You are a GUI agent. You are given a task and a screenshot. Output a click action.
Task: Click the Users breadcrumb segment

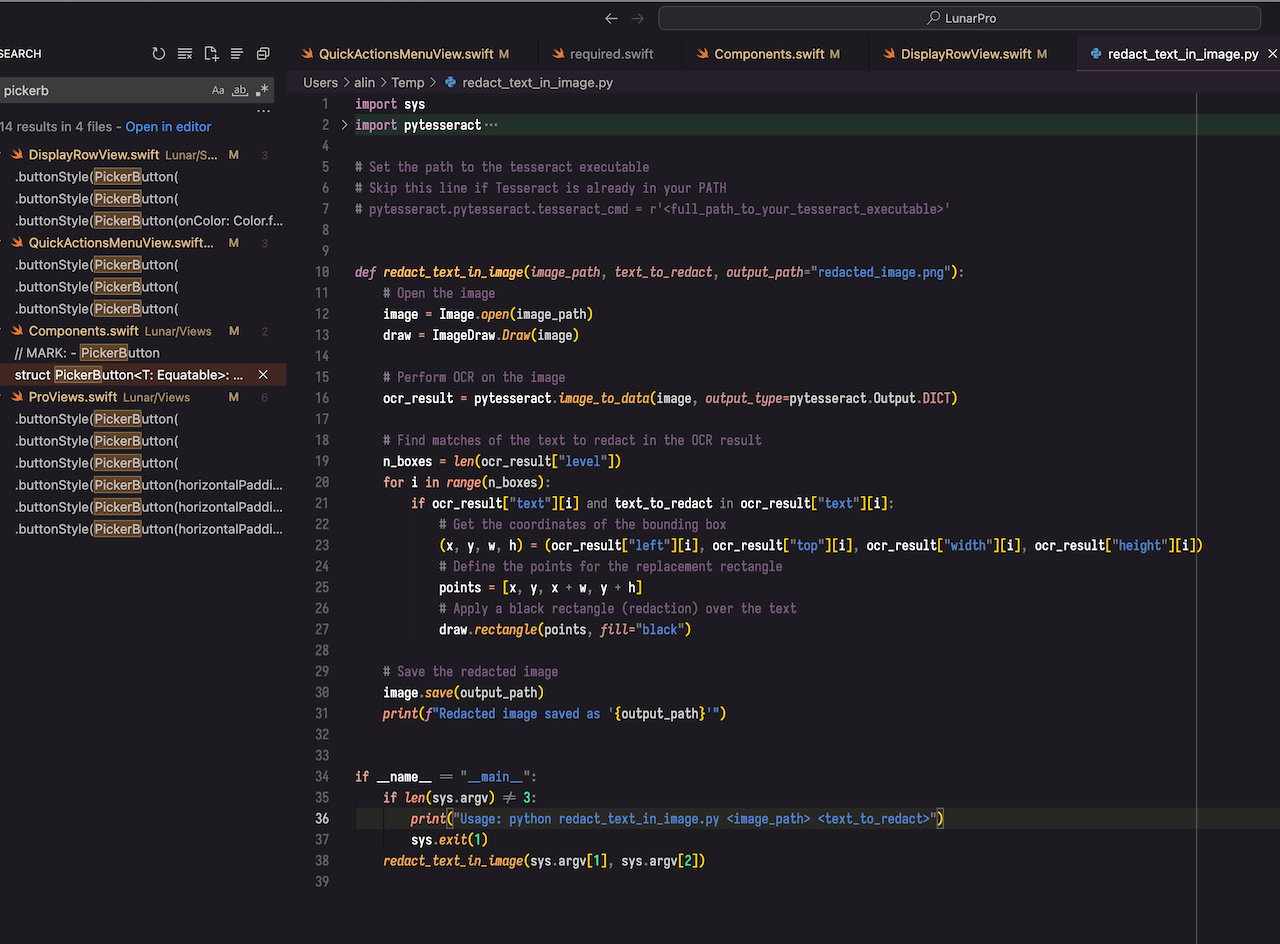321,83
